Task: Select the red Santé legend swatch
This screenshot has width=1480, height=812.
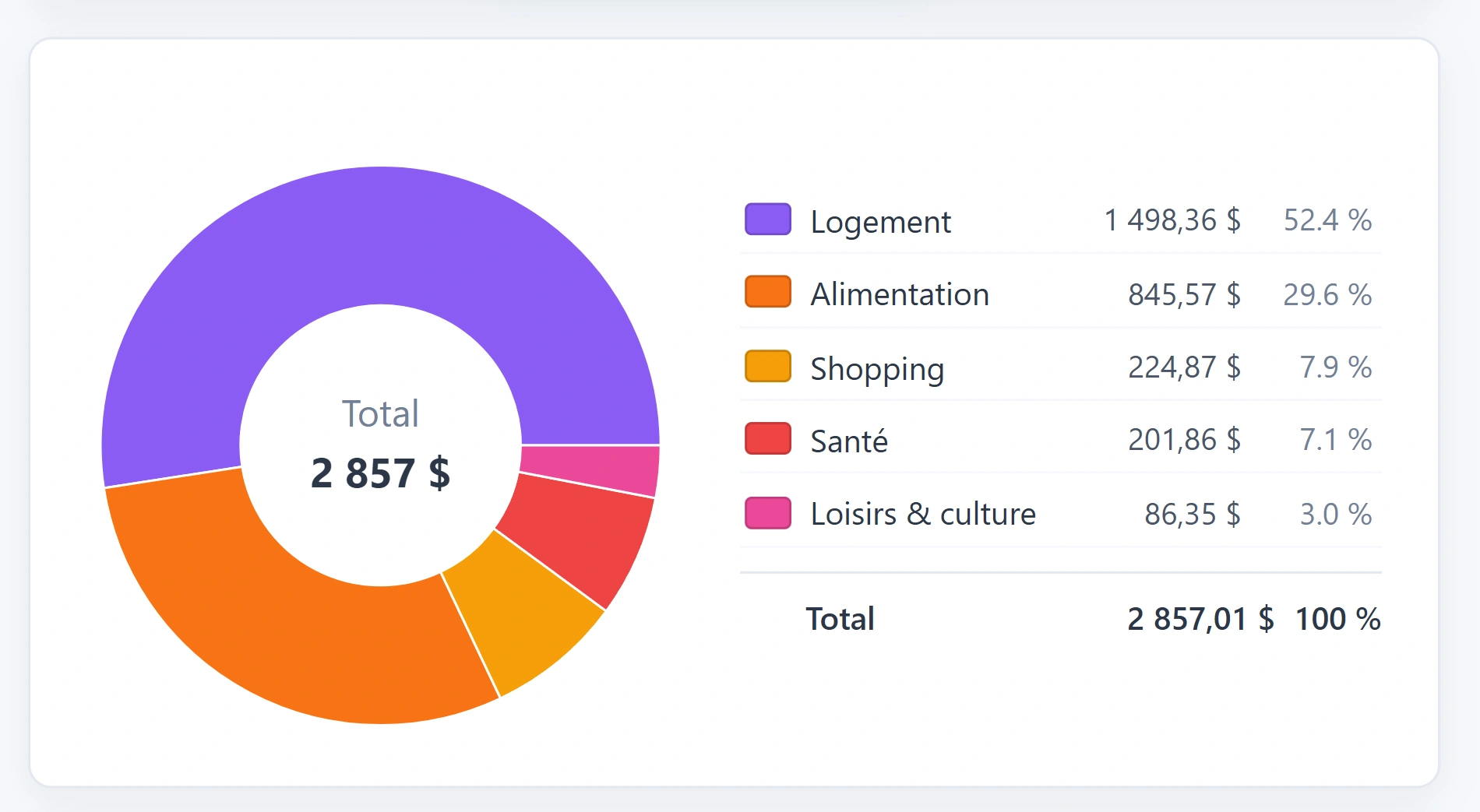Action: (767, 439)
